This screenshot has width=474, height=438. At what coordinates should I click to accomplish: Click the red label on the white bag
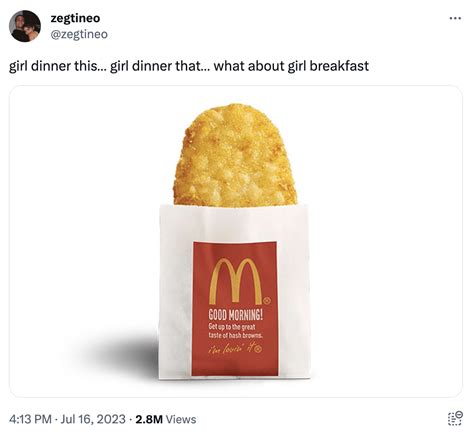[x=235, y=309]
